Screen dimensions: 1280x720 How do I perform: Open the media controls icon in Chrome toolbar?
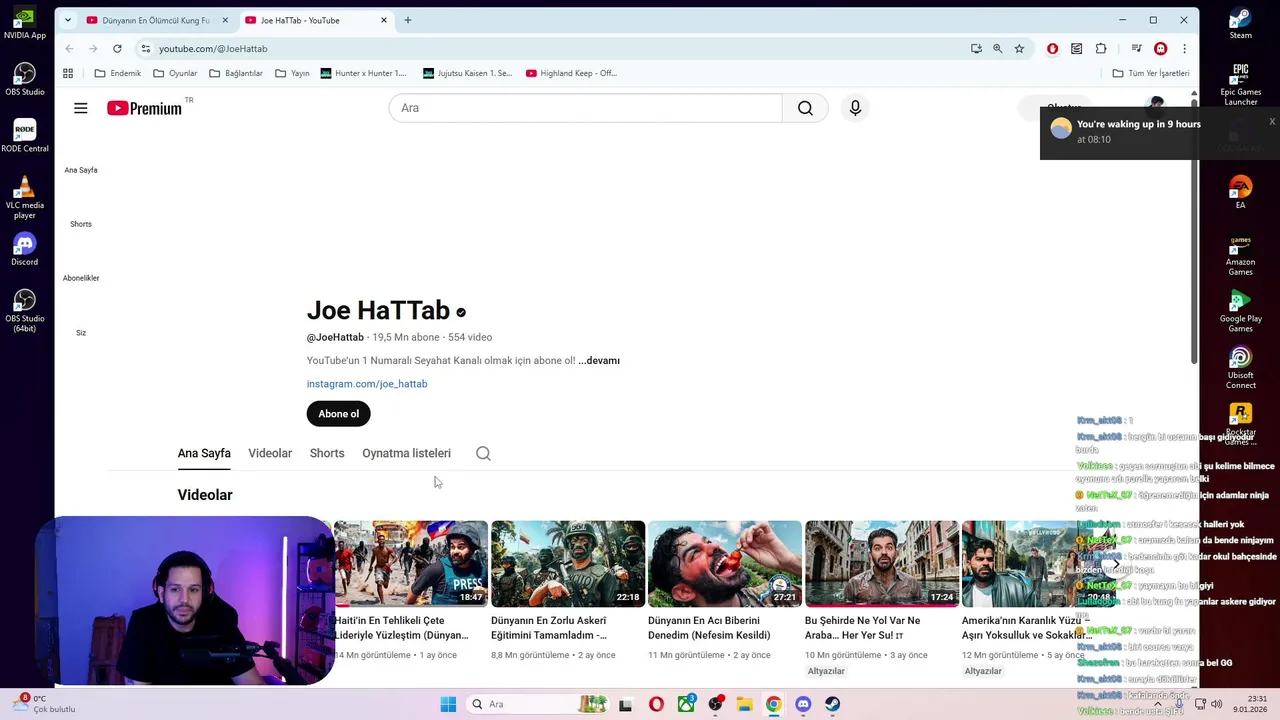point(1136,48)
